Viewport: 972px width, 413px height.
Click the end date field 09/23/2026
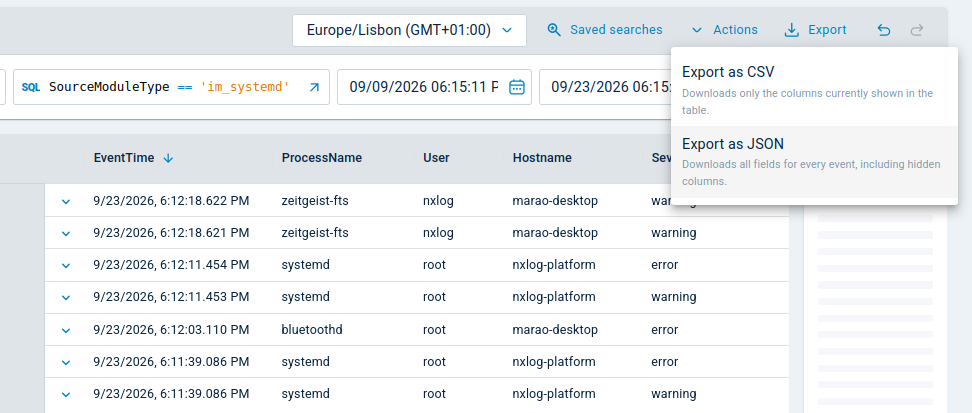coord(605,87)
